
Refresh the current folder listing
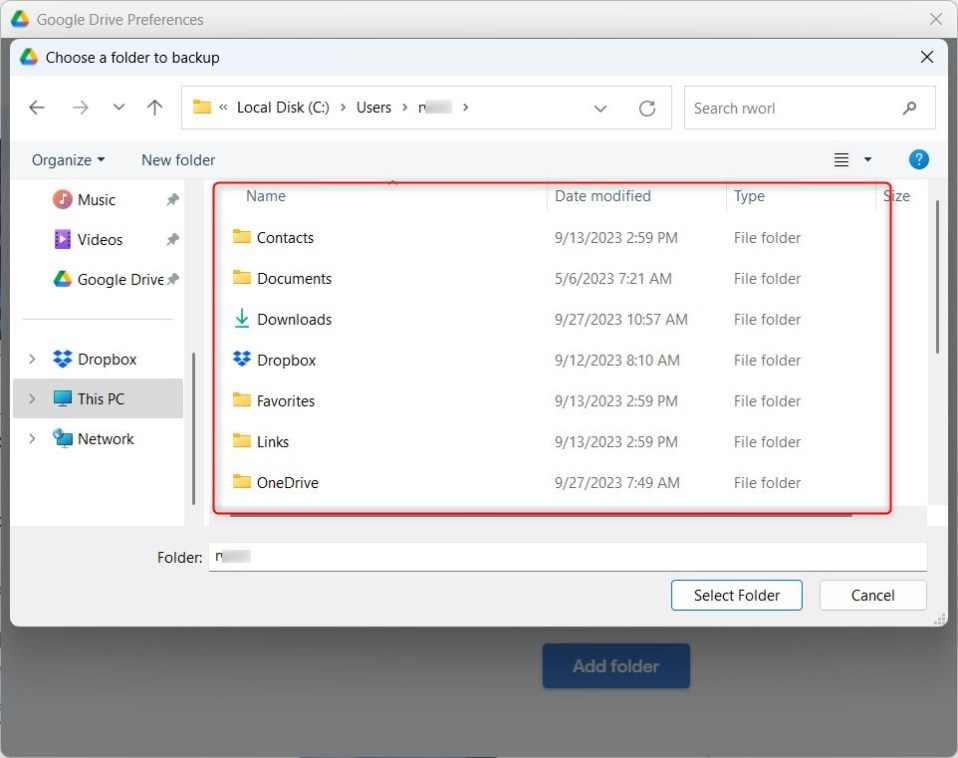(647, 108)
